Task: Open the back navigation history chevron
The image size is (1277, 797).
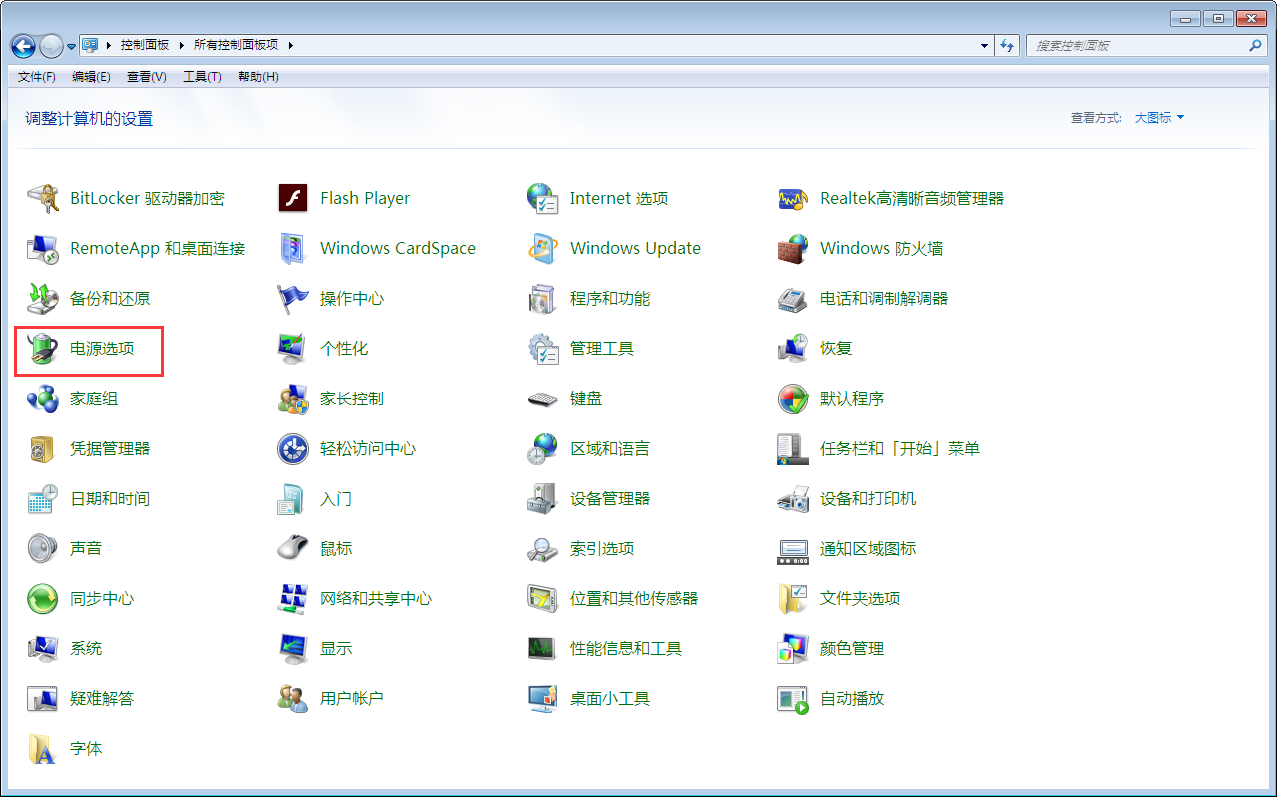Action: pos(70,45)
